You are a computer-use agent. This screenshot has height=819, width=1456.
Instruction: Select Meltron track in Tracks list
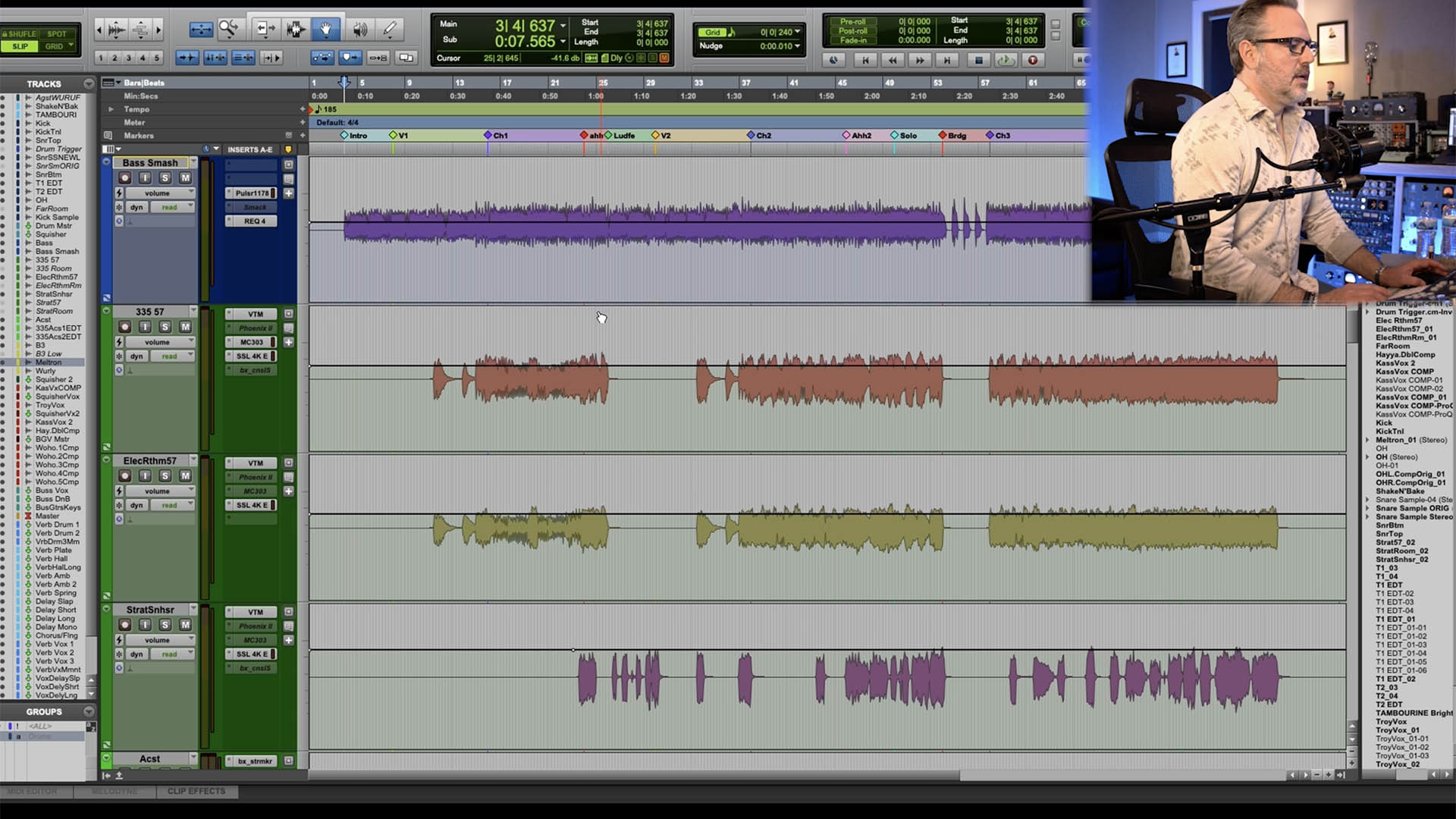(x=48, y=362)
